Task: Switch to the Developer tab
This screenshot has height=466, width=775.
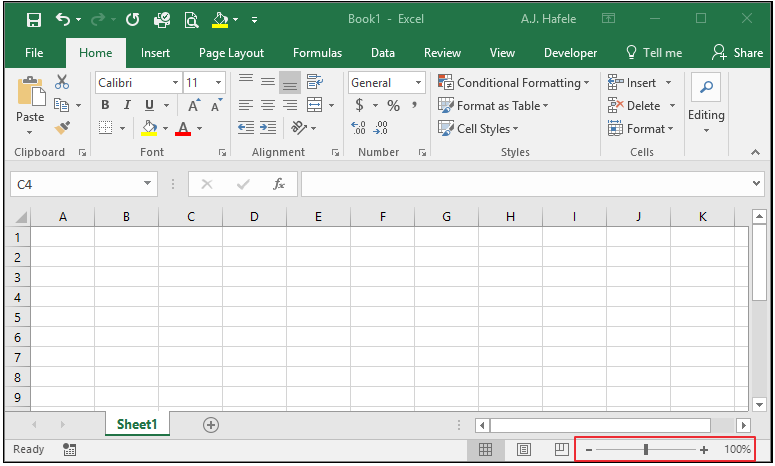Action: click(x=570, y=53)
